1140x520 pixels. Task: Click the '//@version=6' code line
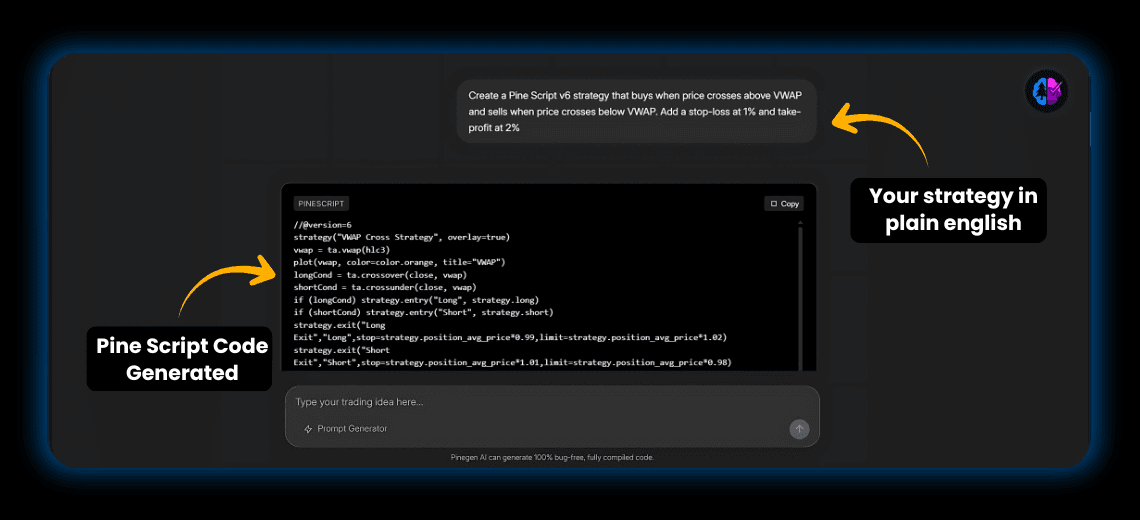point(323,225)
